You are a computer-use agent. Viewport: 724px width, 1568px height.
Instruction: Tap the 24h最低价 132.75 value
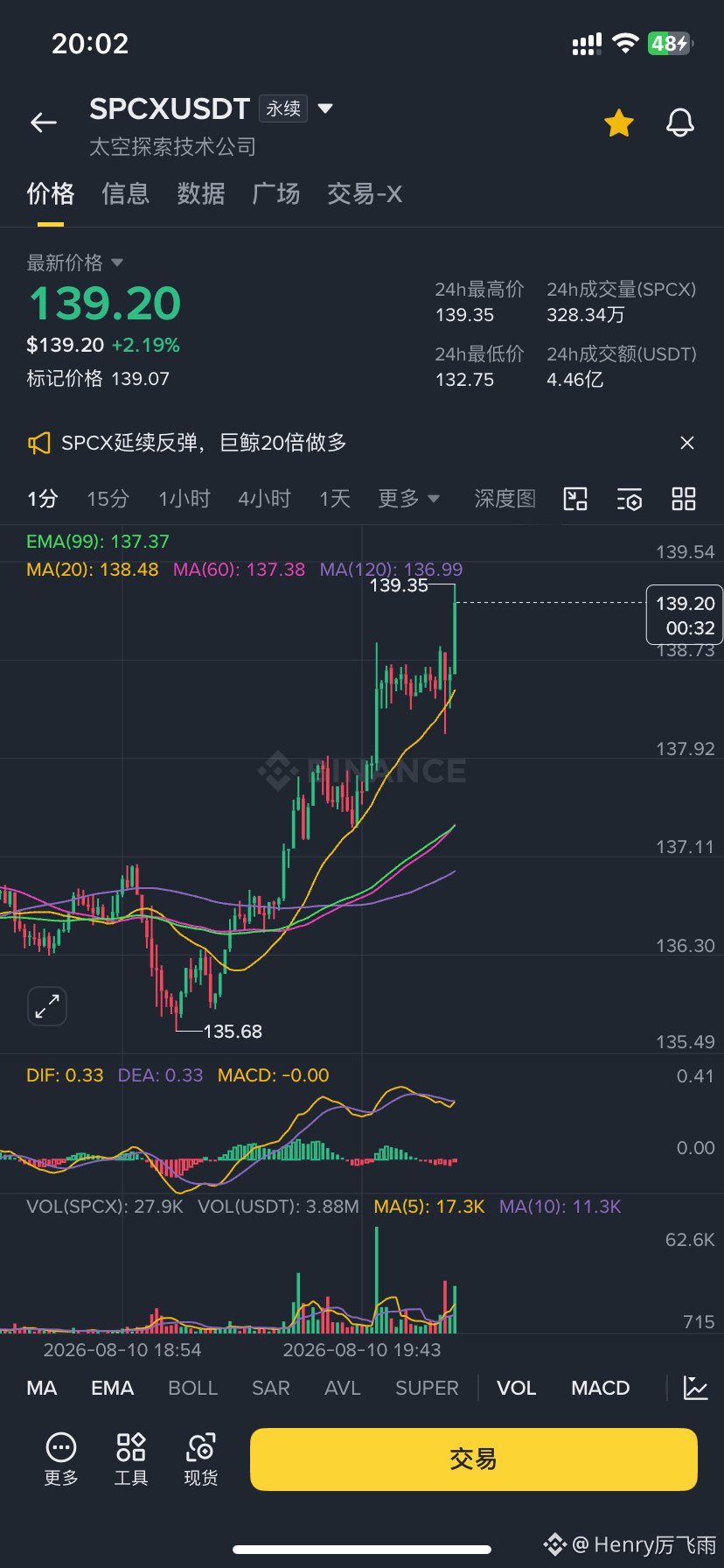(x=465, y=380)
